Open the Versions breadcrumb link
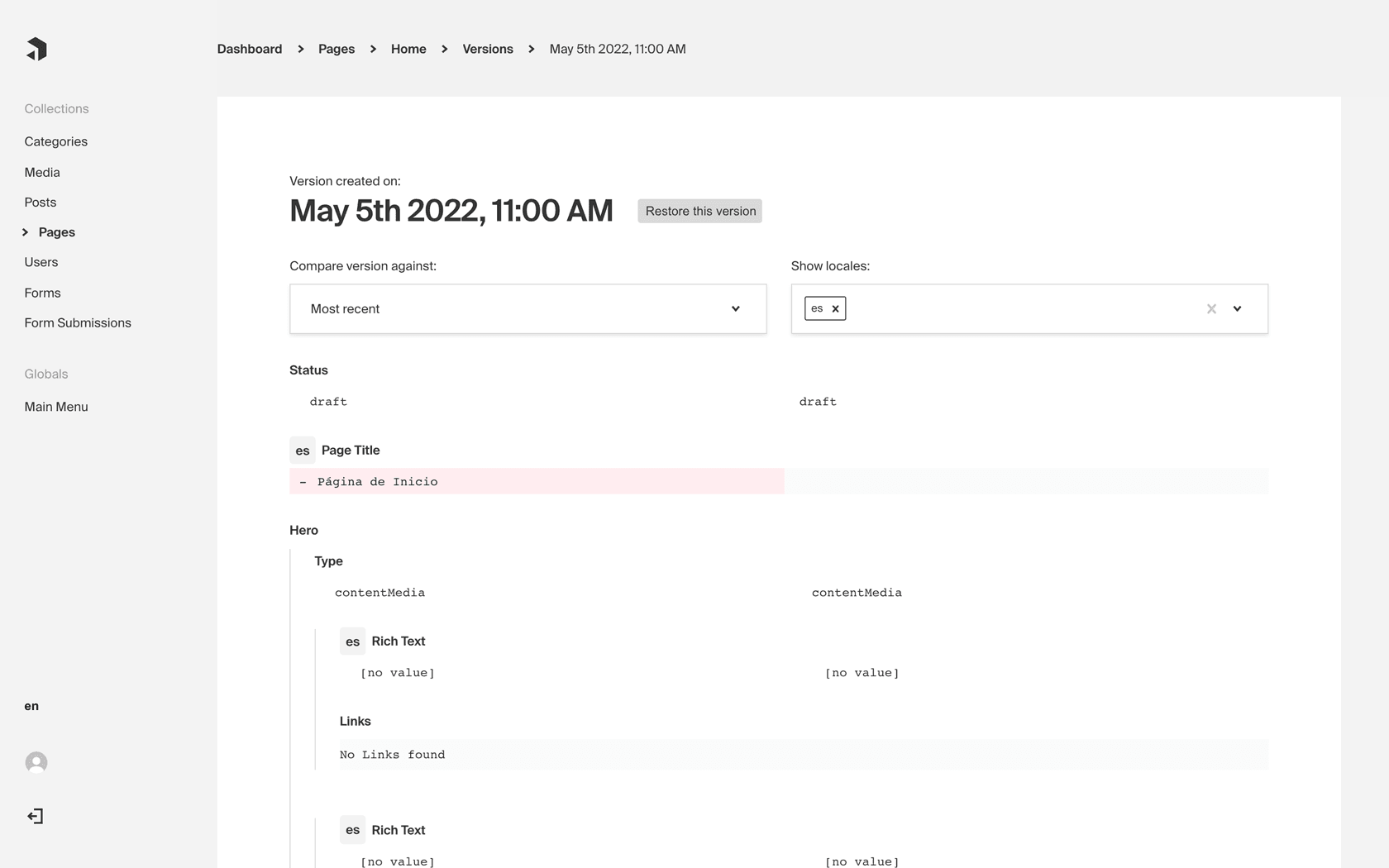Viewport: 1389px width, 868px height. (487, 49)
